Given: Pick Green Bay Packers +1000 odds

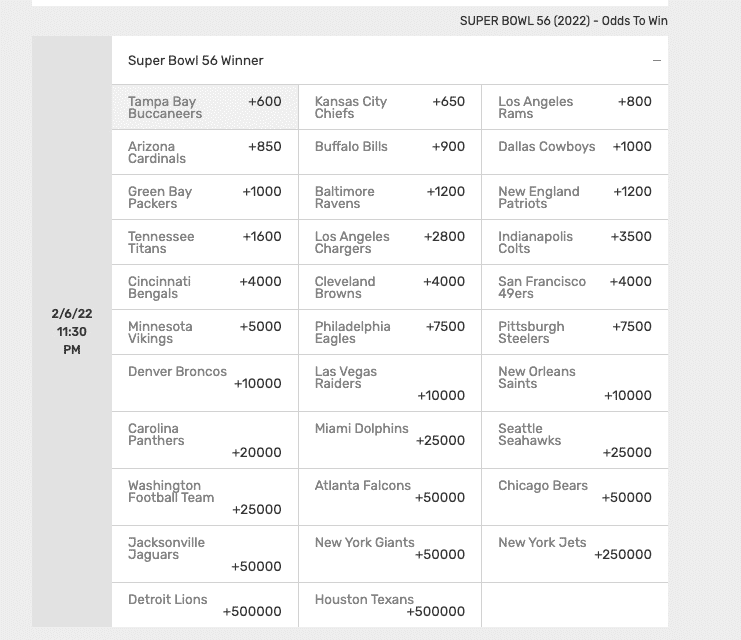Looking at the screenshot, I should [205, 197].
